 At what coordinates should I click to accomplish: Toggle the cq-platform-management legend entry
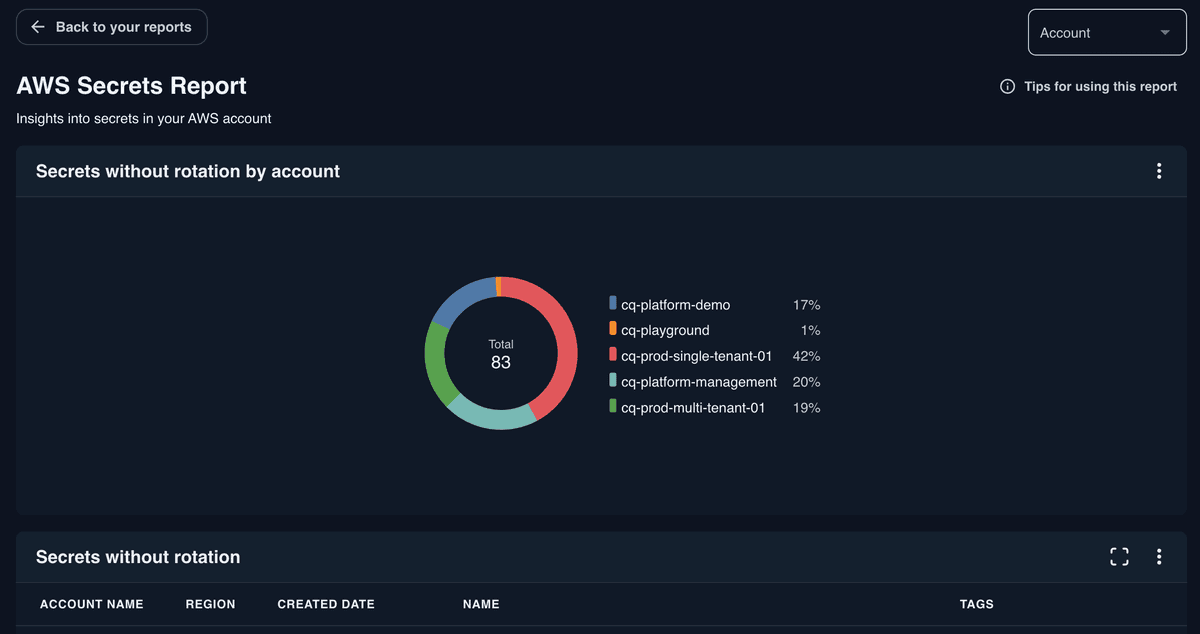(x=698, y=381)
